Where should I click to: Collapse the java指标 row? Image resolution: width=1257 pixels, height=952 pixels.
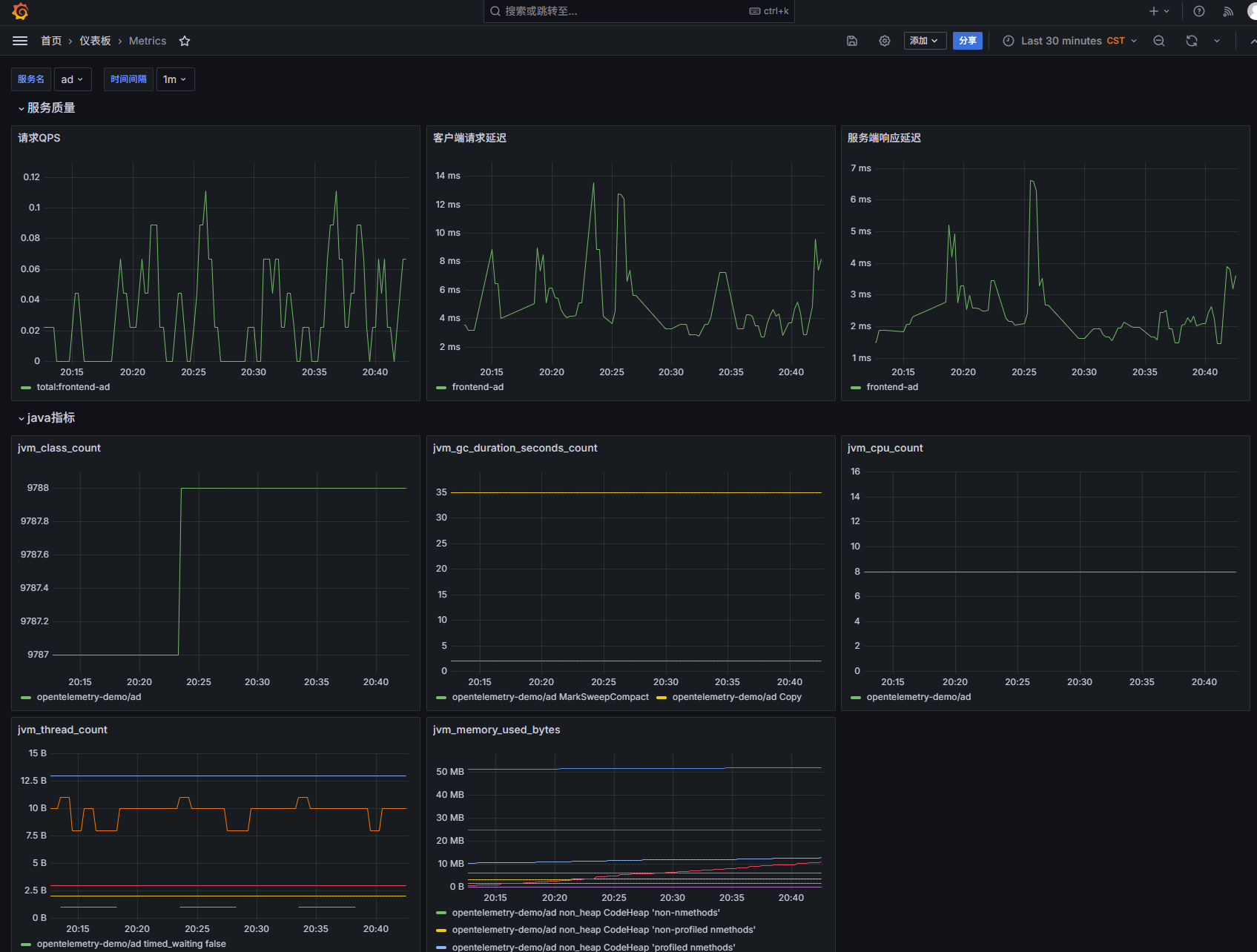click(x=47, y=418)
